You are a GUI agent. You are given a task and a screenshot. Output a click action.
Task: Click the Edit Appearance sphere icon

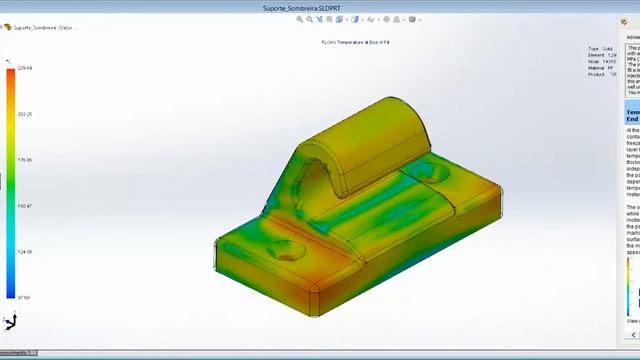coord(387,19)
